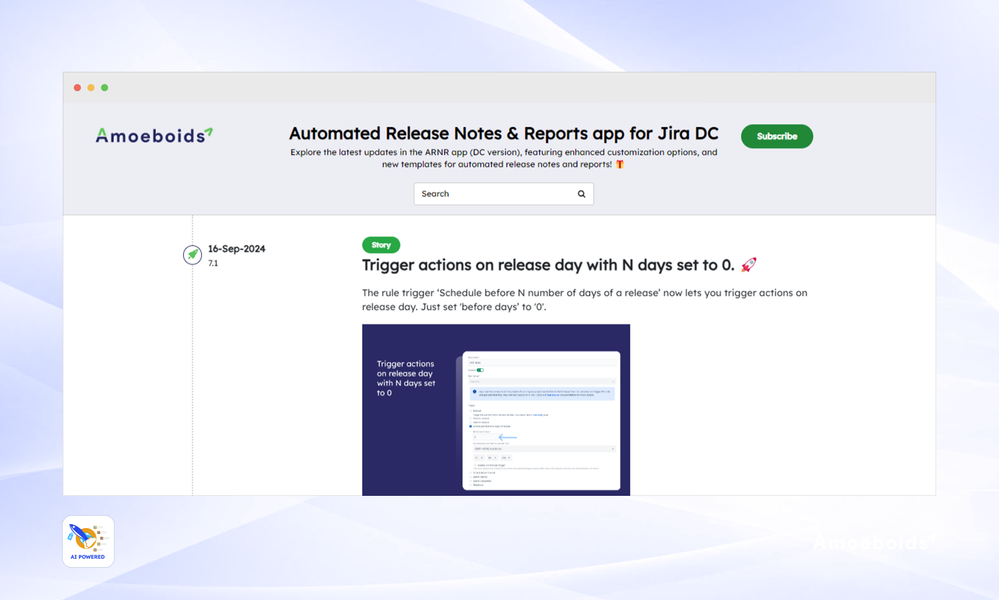Screen dimensions: 999x600
Task: Click the AI Powered rocket badge
Action: click(x=87, y=540)
